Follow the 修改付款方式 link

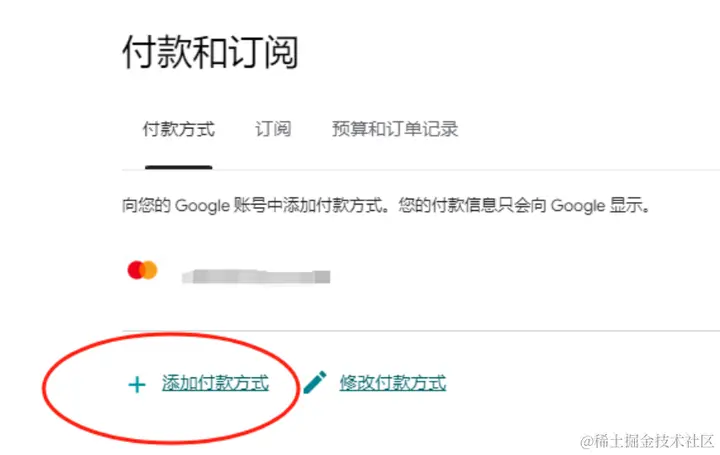[393, 383]
